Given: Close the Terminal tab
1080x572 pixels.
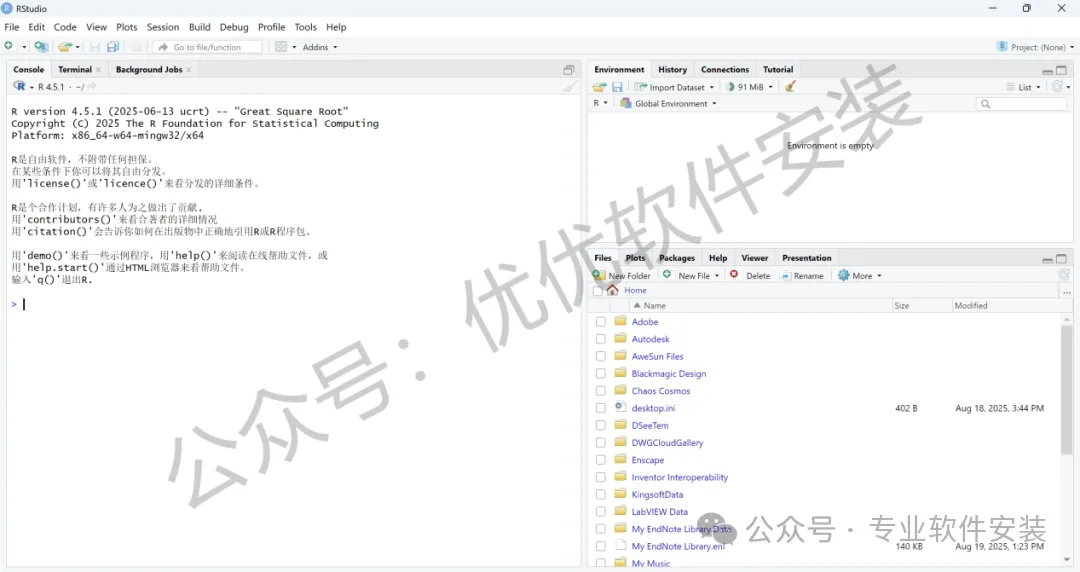Looking at the screenshot, I should click(x=98, y=70).
